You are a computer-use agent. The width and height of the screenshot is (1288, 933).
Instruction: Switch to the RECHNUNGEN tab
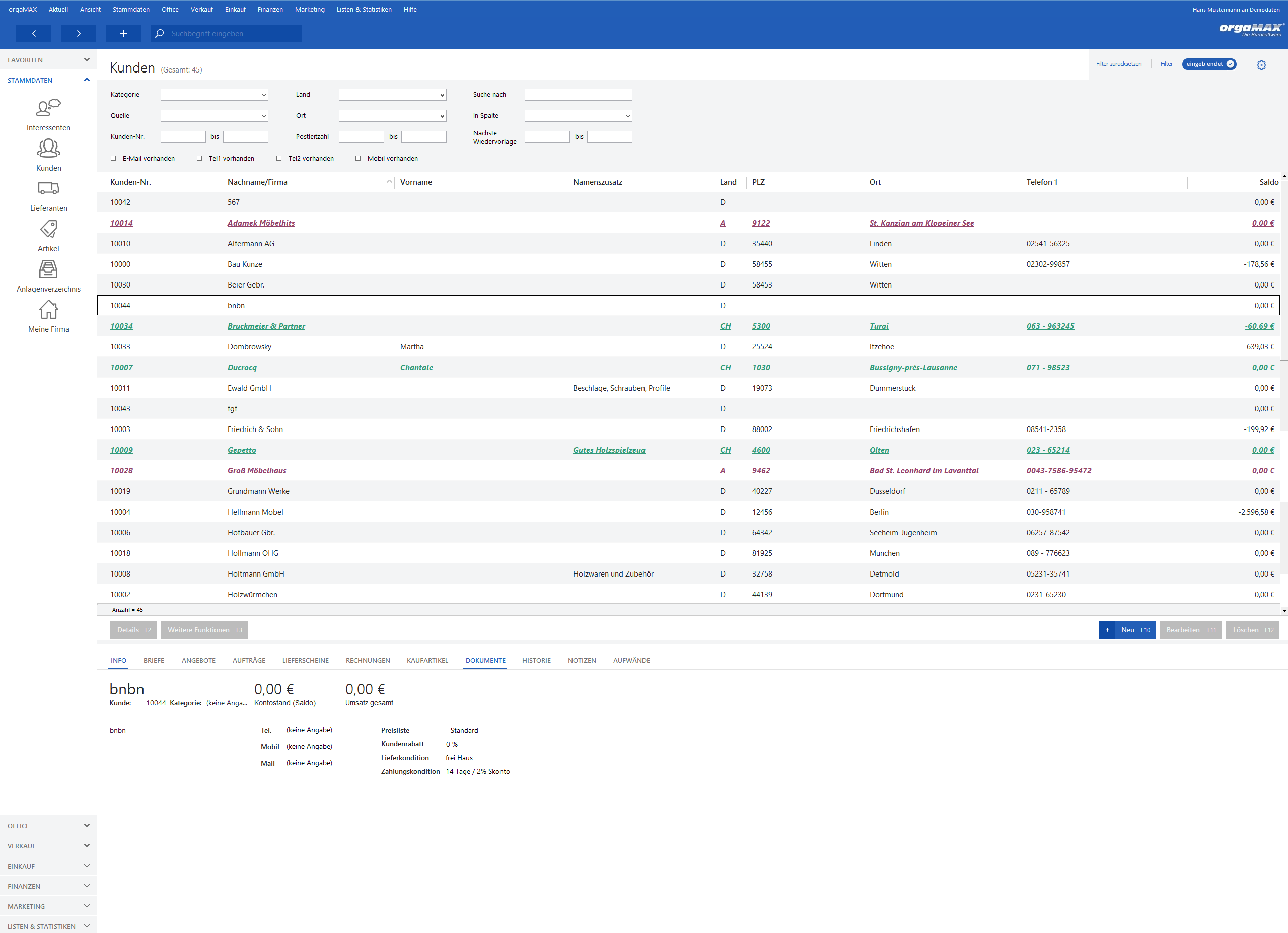point(368,660)
